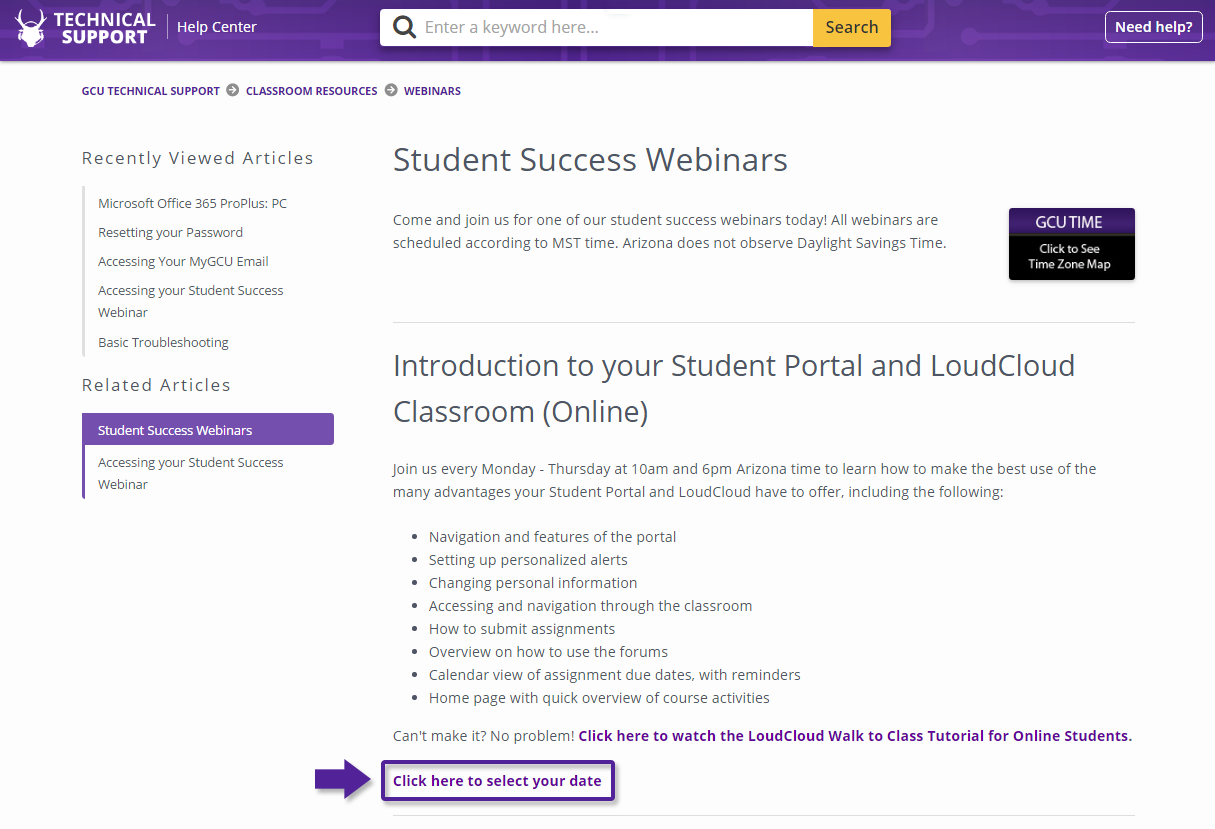The height and width of the screenshot is (829, 1215).
Task: Click the Recently Viewed Articles heading
Action: (197, 158)
